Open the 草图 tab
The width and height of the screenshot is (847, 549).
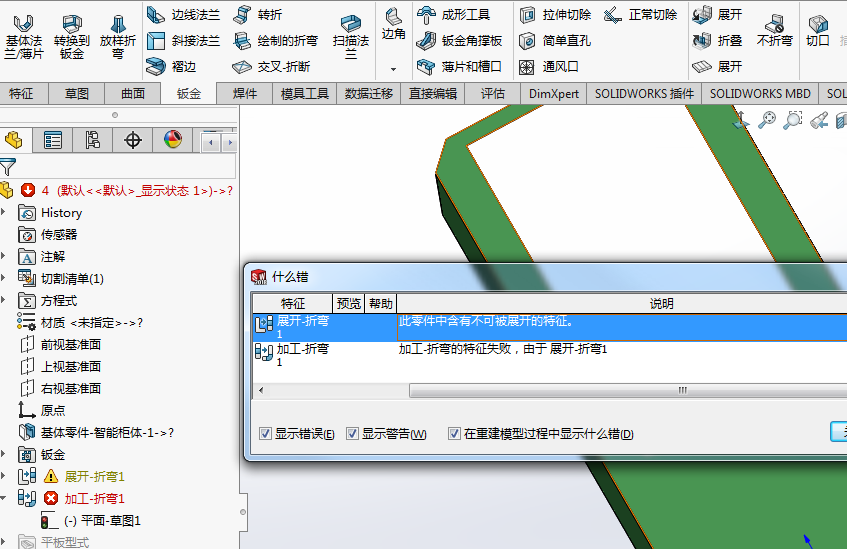77,93
